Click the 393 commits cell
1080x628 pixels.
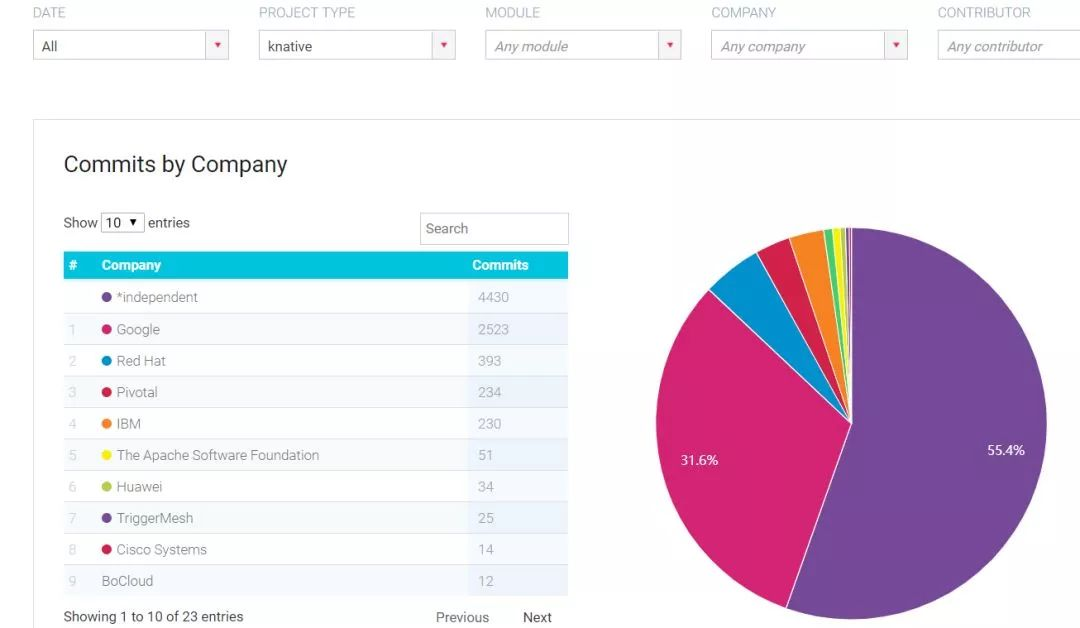518,361
